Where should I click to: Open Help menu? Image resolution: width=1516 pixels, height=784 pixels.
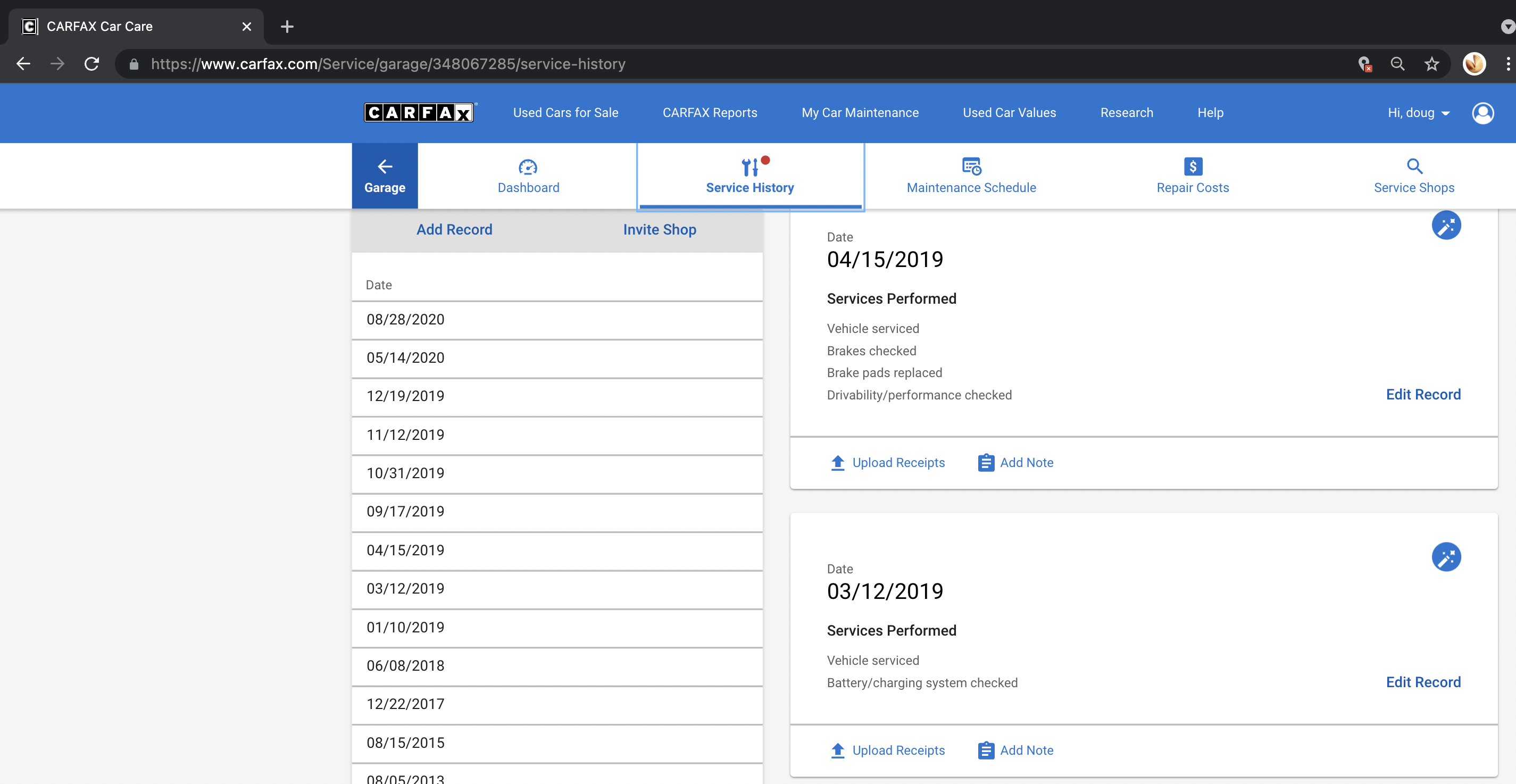[1210, 112]
